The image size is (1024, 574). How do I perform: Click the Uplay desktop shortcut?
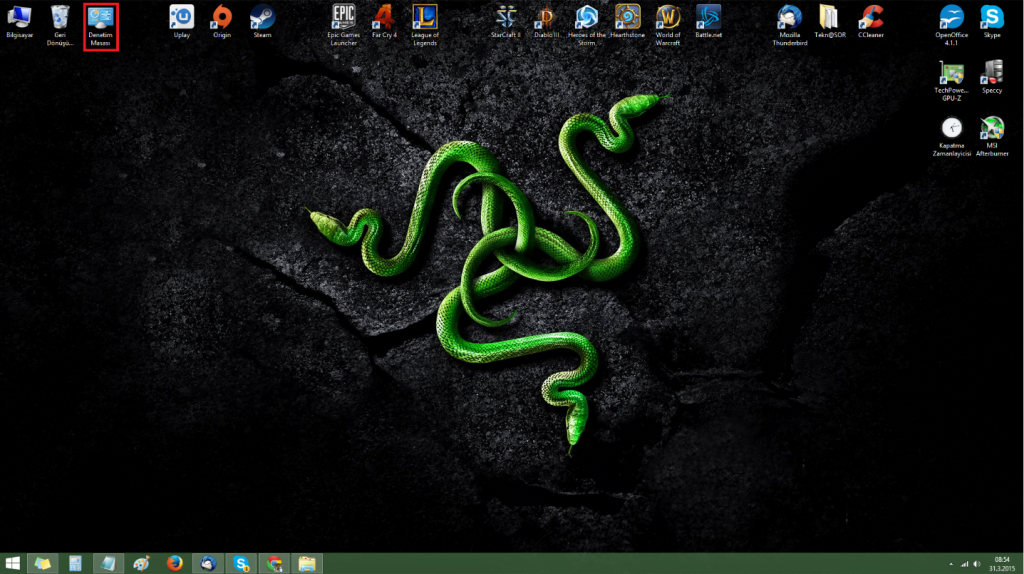[x=181, y=18]
